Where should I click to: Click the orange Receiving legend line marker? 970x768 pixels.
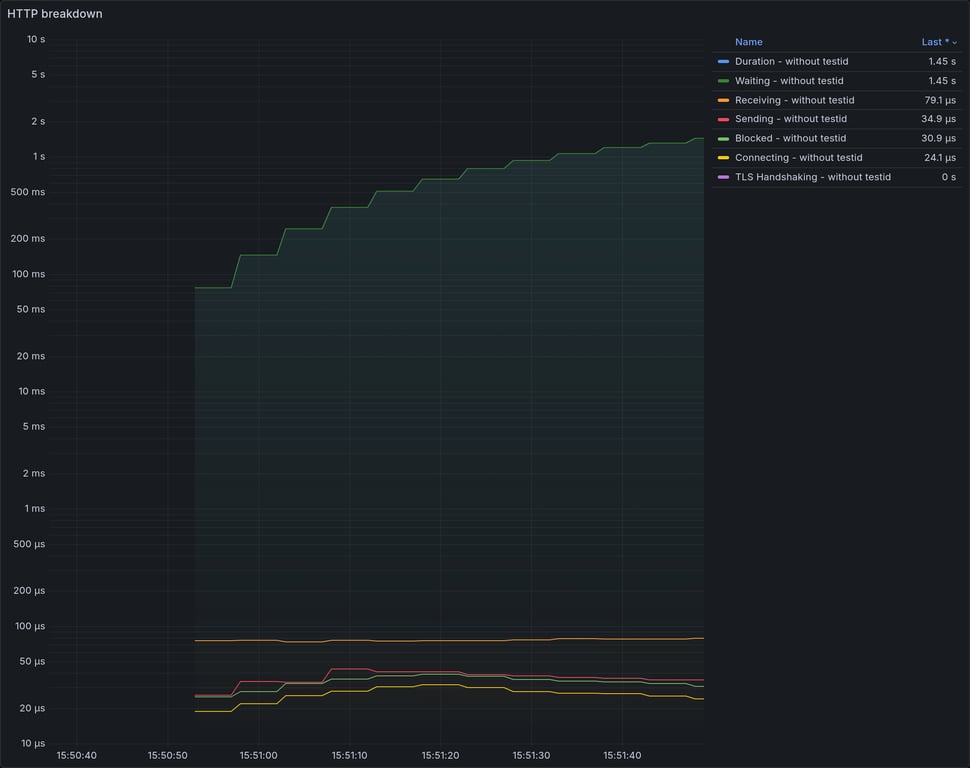pos(723,99)
